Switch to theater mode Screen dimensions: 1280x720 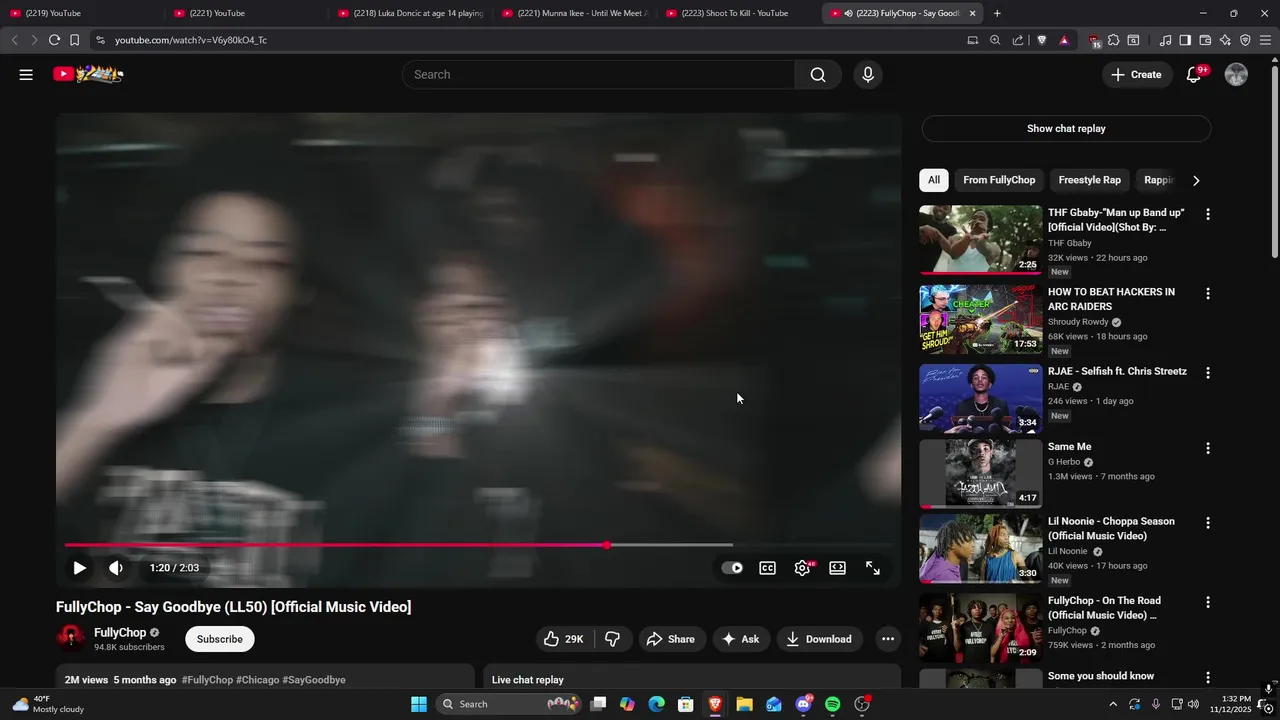pos(837,568)
